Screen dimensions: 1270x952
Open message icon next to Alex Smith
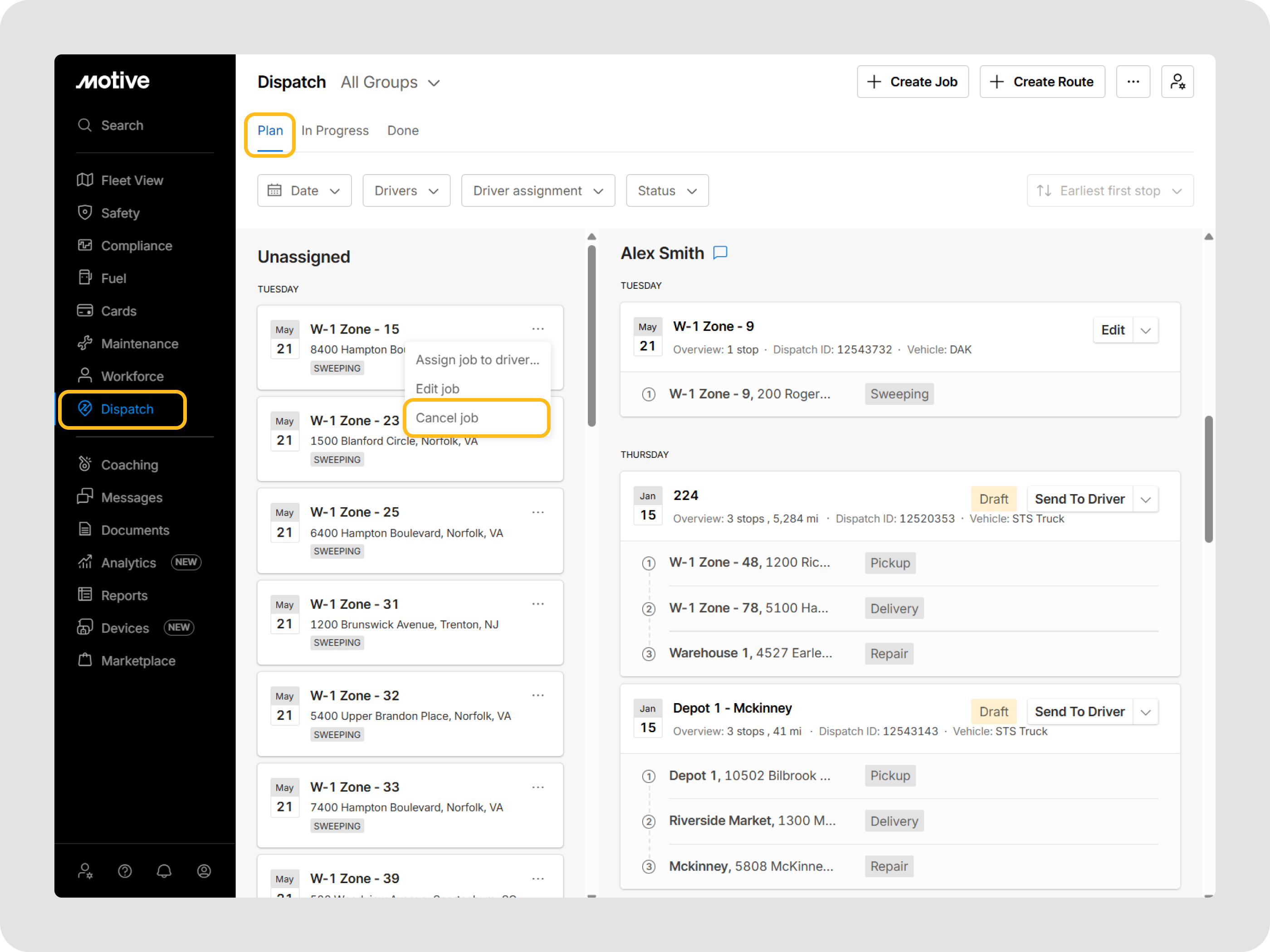[x=720, y=253]
